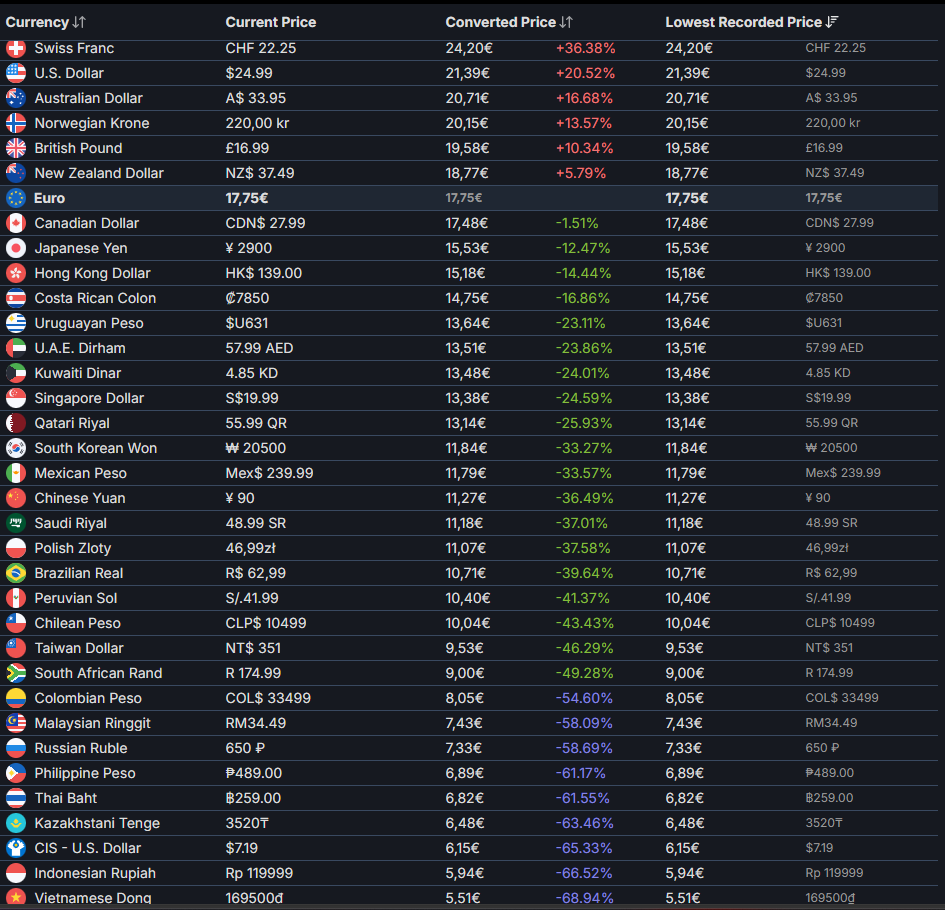Click current price CHF 22.25
The image size is (945, 910).
pos(261,48)
